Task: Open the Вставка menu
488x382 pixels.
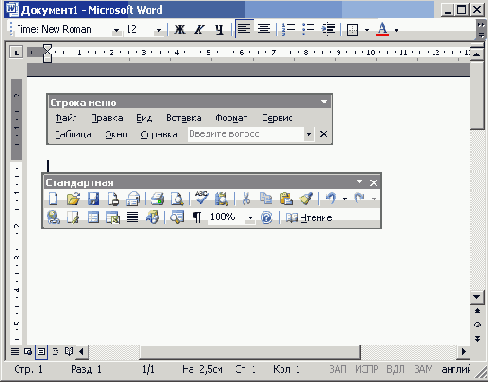Action: click(184, 118)
